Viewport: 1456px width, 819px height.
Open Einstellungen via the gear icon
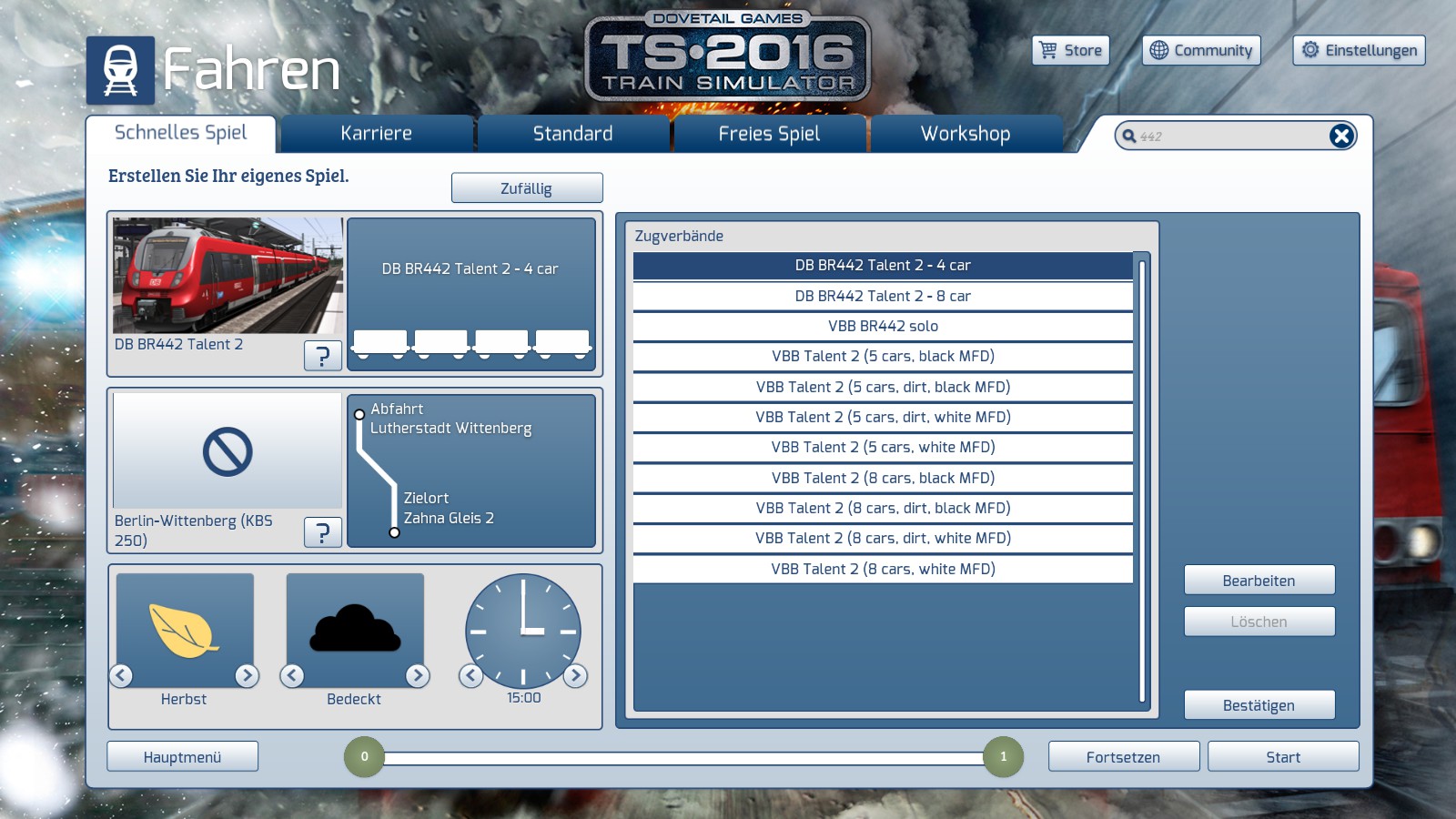click(x=1309, y=50)
